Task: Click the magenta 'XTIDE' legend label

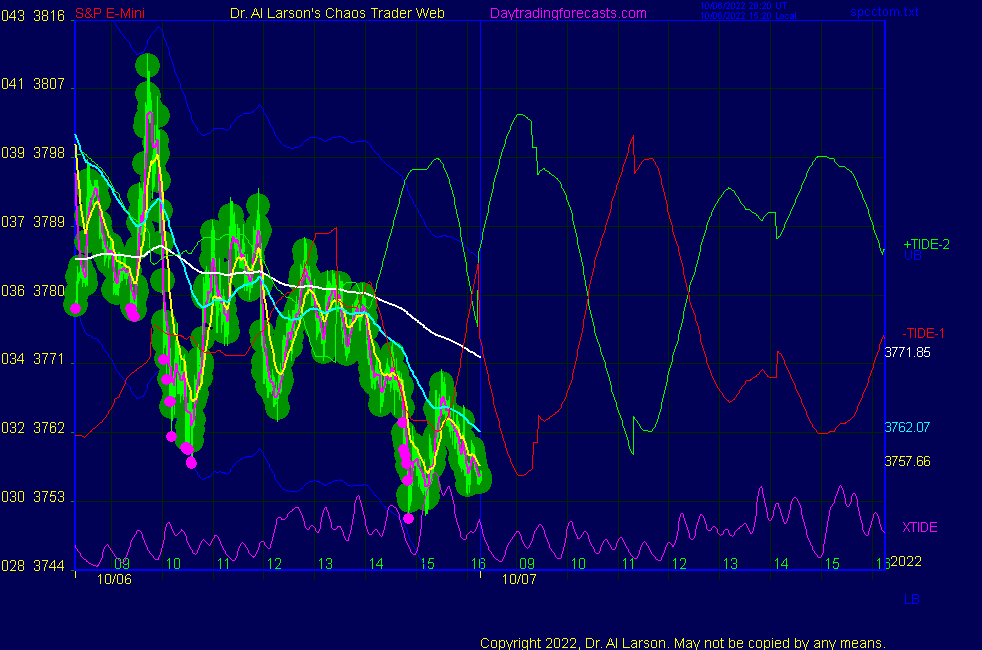Action: pos(919,527)
